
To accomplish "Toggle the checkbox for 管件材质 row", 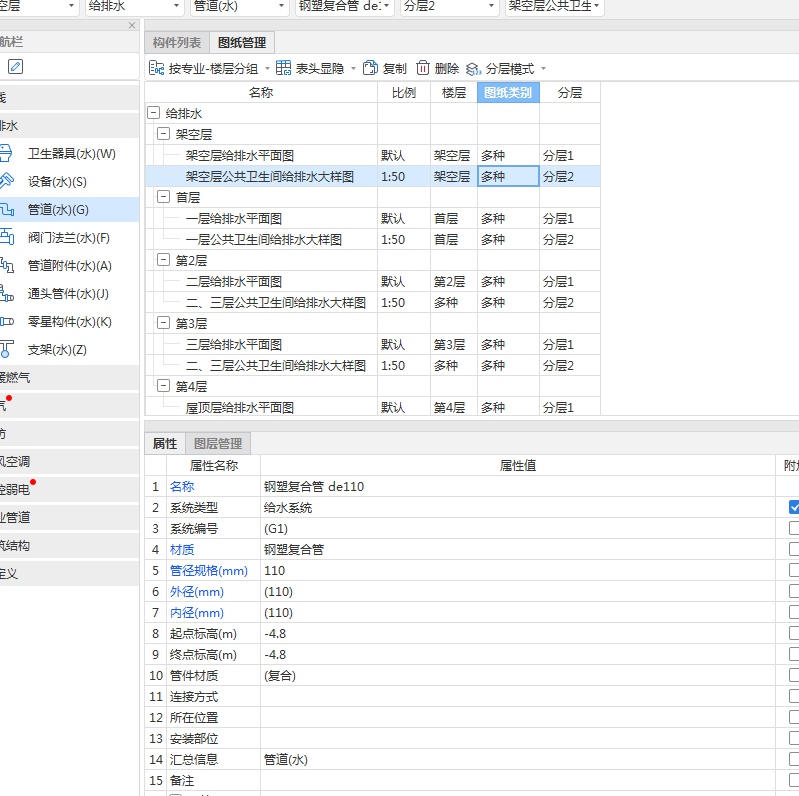I will click(x=794, y=675).
